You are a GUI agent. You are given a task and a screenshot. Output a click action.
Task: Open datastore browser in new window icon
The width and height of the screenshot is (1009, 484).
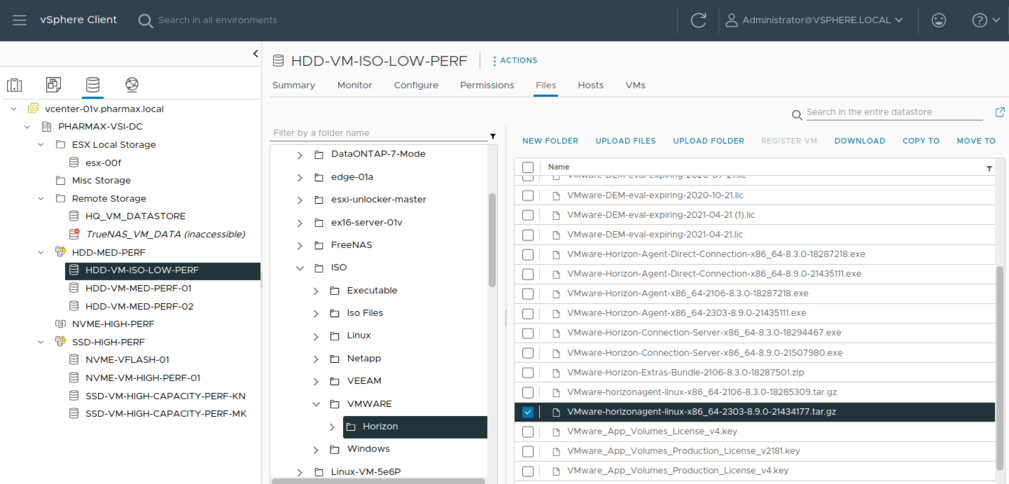(x=999, y=112)
